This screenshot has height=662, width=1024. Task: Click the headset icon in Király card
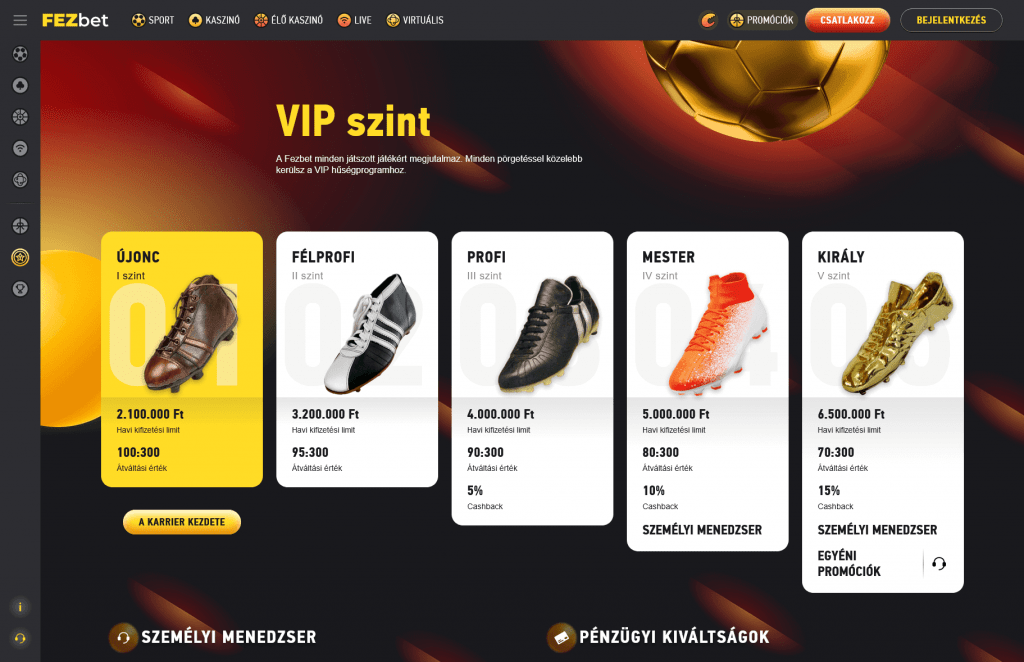click(939, 563)
